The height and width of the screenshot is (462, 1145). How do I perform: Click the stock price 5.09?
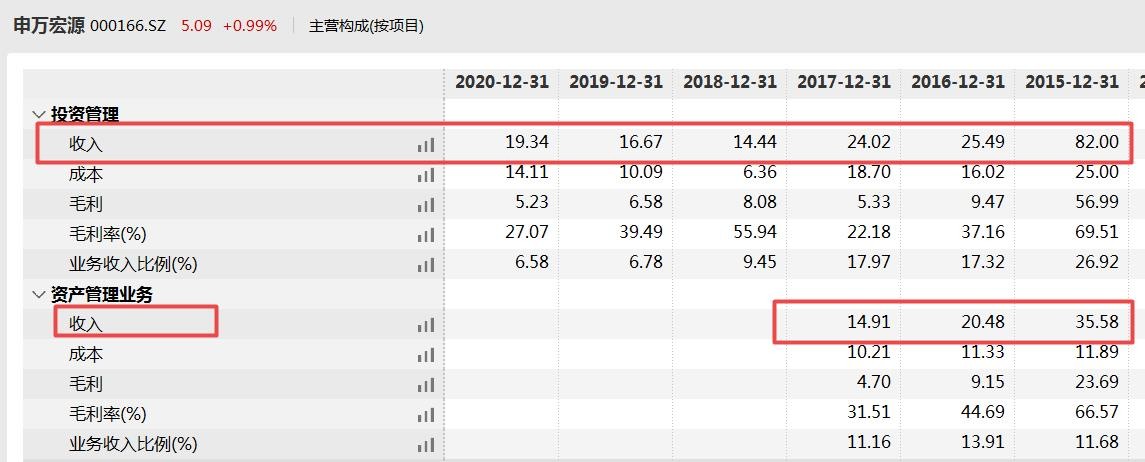tap(196, 26)
